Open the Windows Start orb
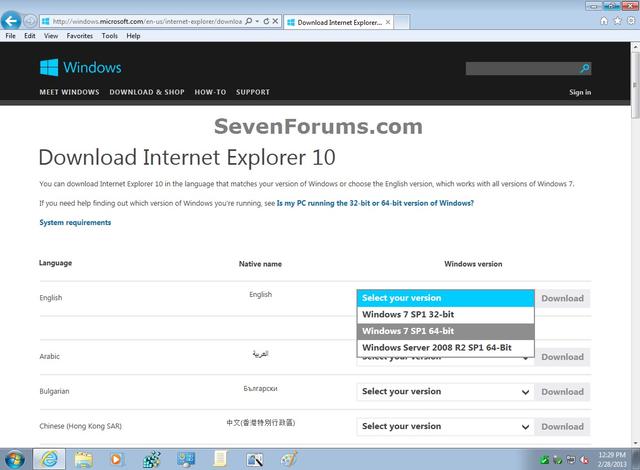The height and width of the screenshot is (470, 640). click(15, 460)
